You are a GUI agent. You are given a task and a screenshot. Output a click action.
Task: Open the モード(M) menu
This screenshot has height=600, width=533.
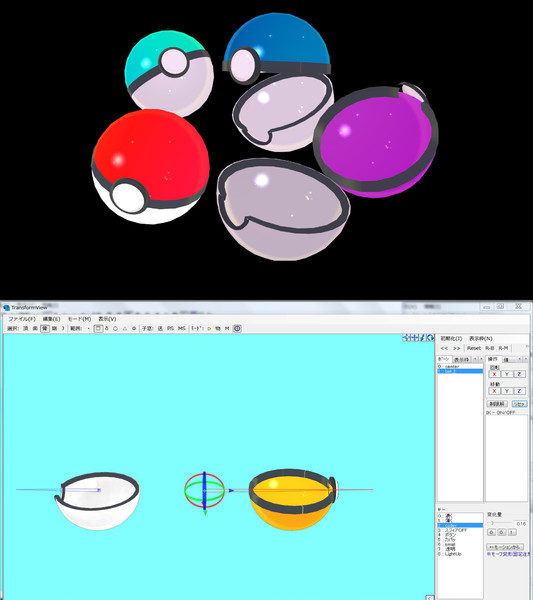click(79, 319)
